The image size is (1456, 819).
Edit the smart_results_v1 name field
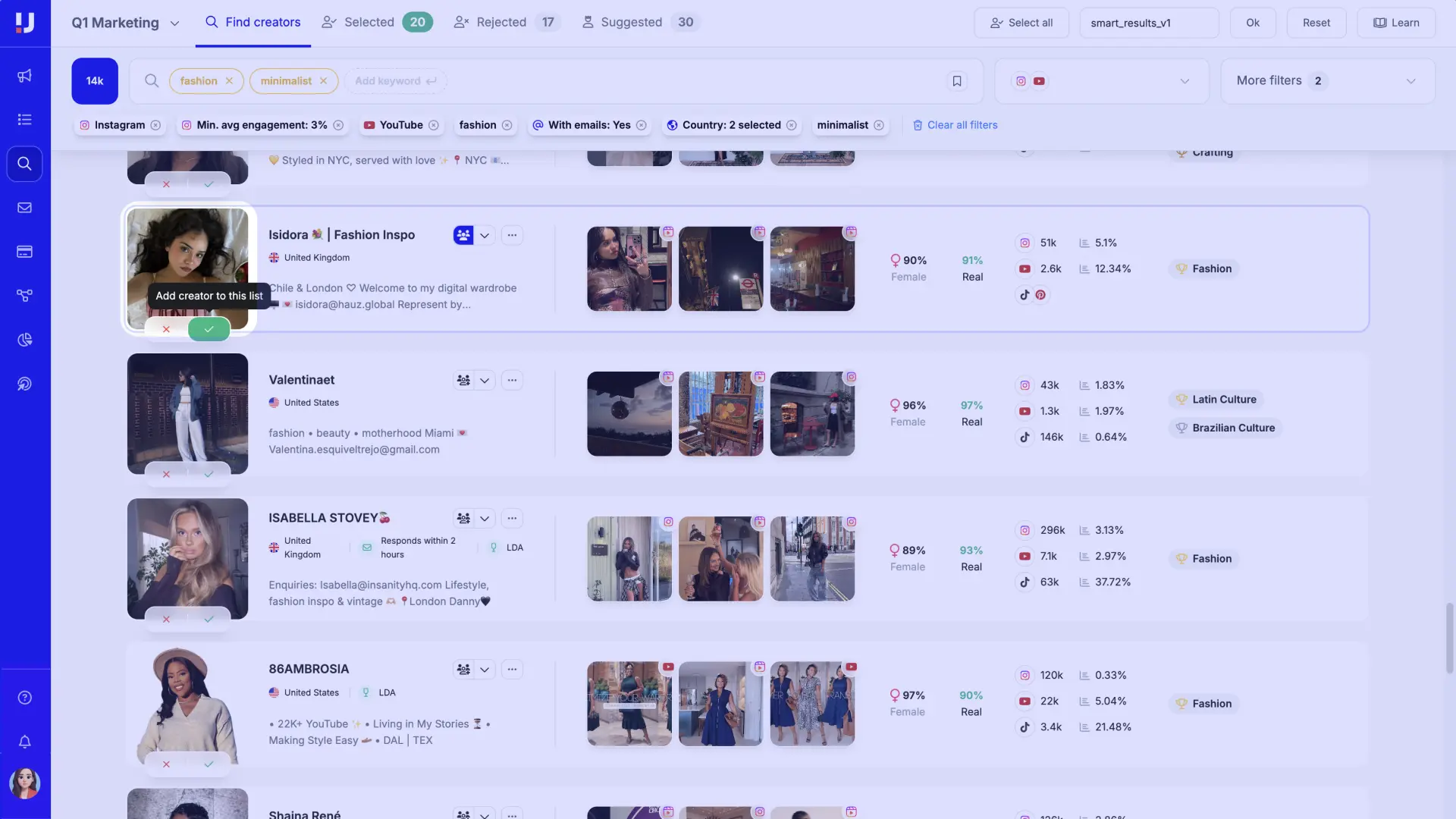[1149, 23]
